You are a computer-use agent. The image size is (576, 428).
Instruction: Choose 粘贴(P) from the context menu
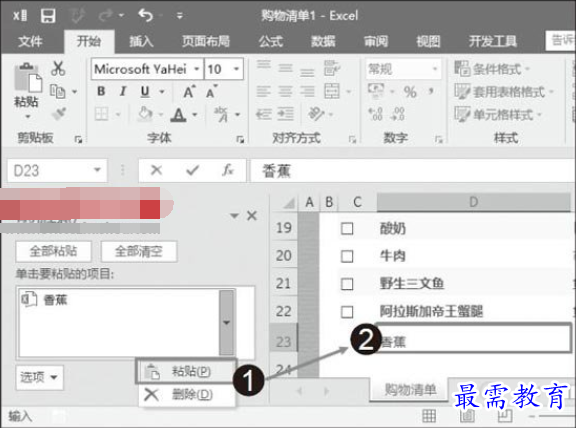tap(186, 371)
